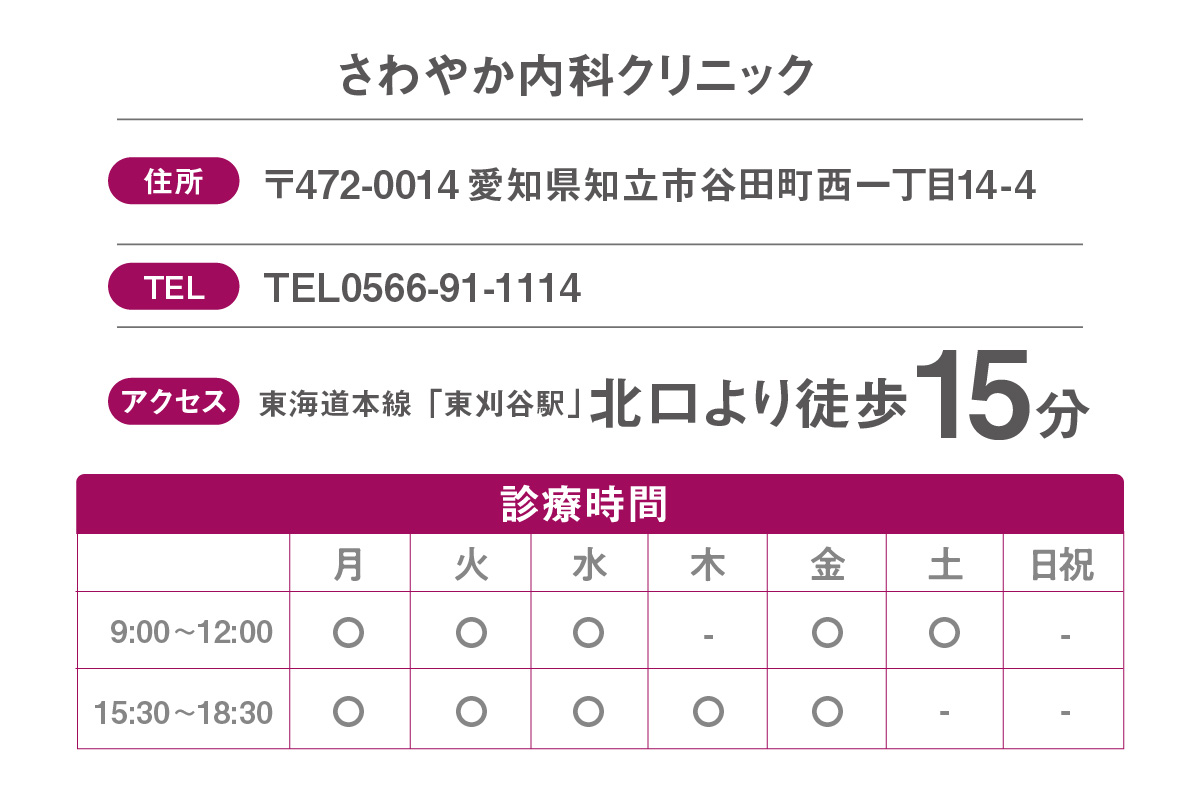Click the 月 column header
The height and width of the screenshot is (800, 1200).
[x=348, y=566]
